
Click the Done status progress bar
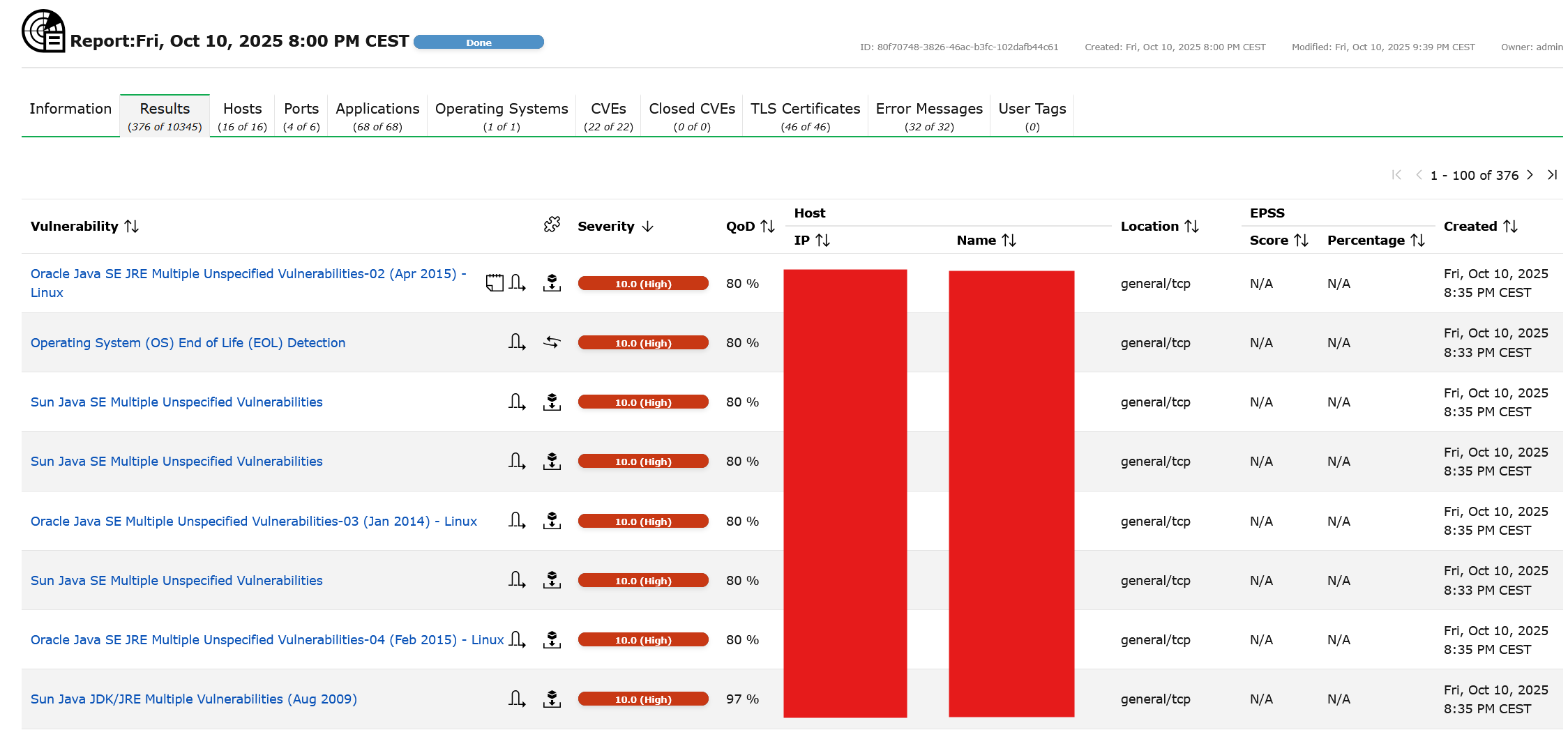coord(478,43)
